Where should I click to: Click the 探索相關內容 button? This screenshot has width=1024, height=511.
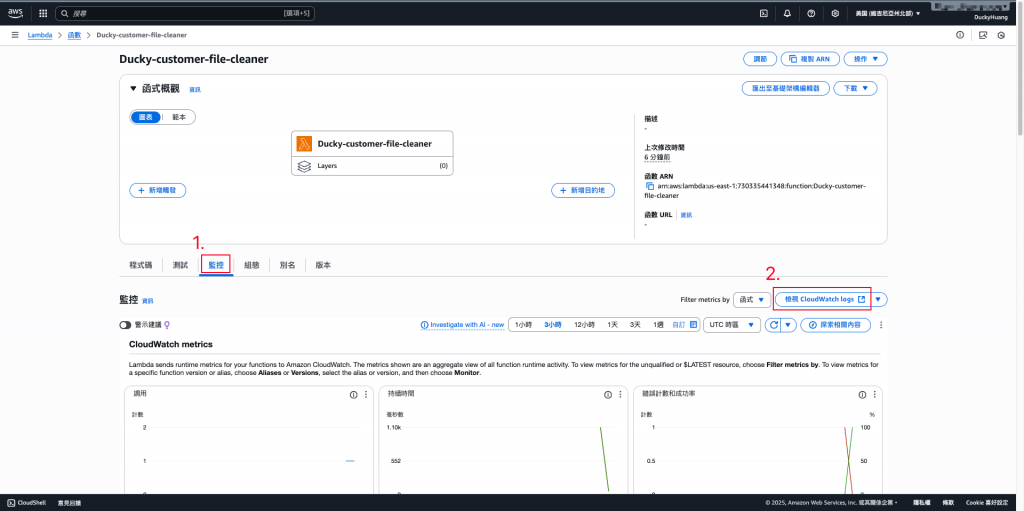836,325
